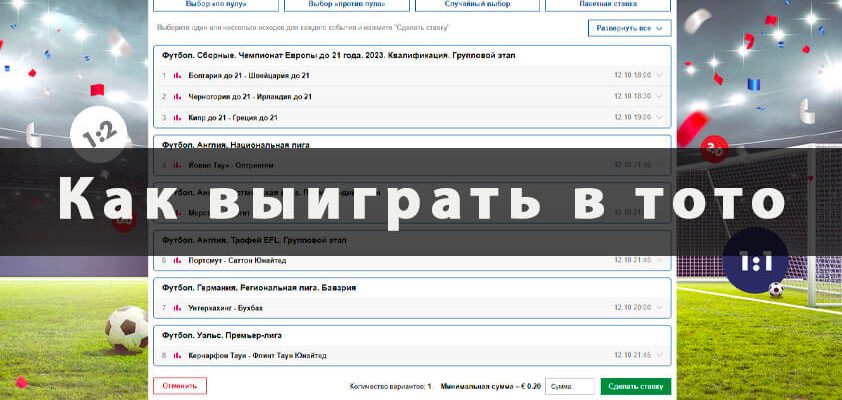
Task: Click the Германия. Региональная лига. Бавария header
Action: pos(259,288)
